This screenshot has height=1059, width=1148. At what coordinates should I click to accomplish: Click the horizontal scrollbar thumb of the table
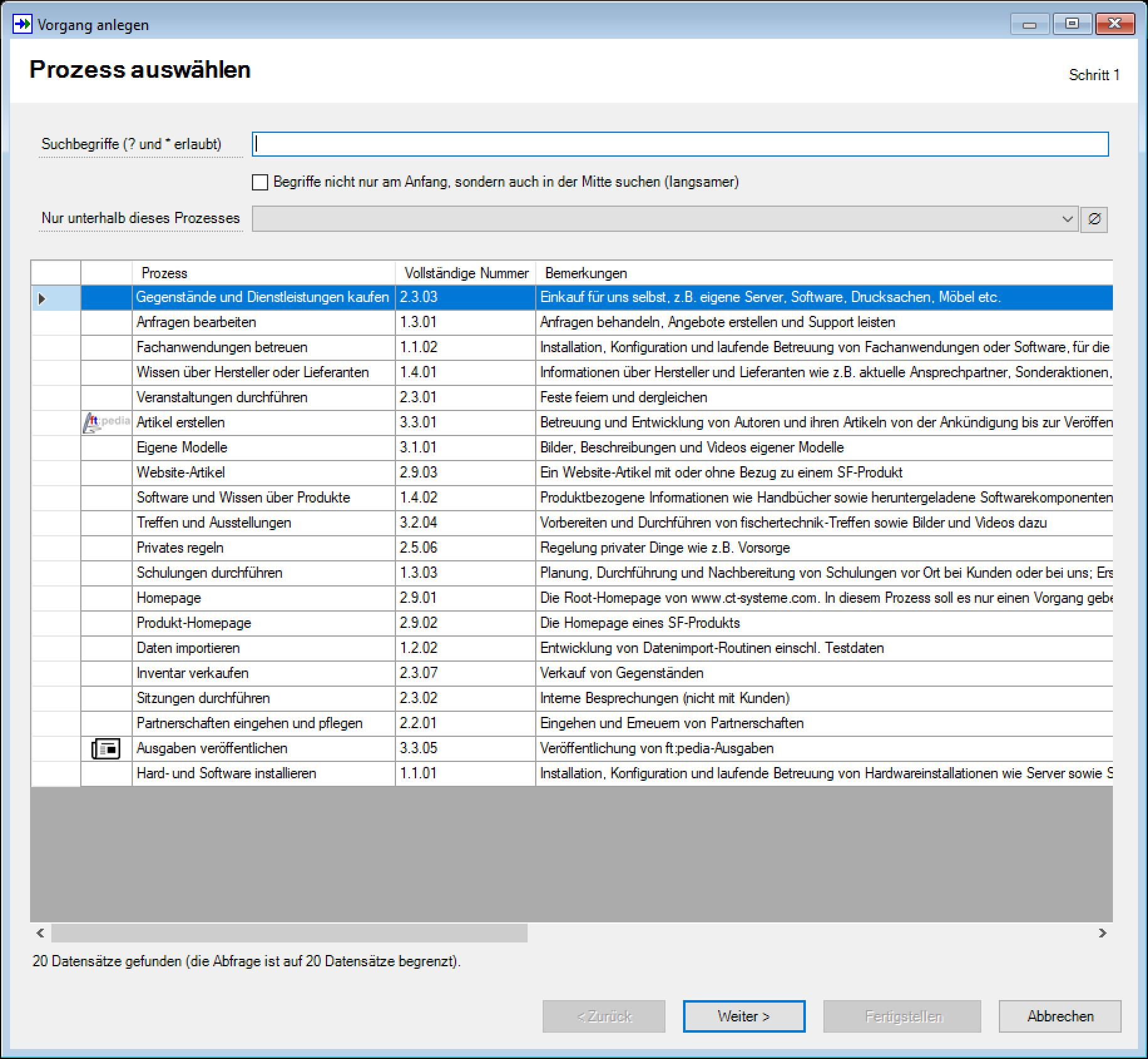tap(290, 933)
